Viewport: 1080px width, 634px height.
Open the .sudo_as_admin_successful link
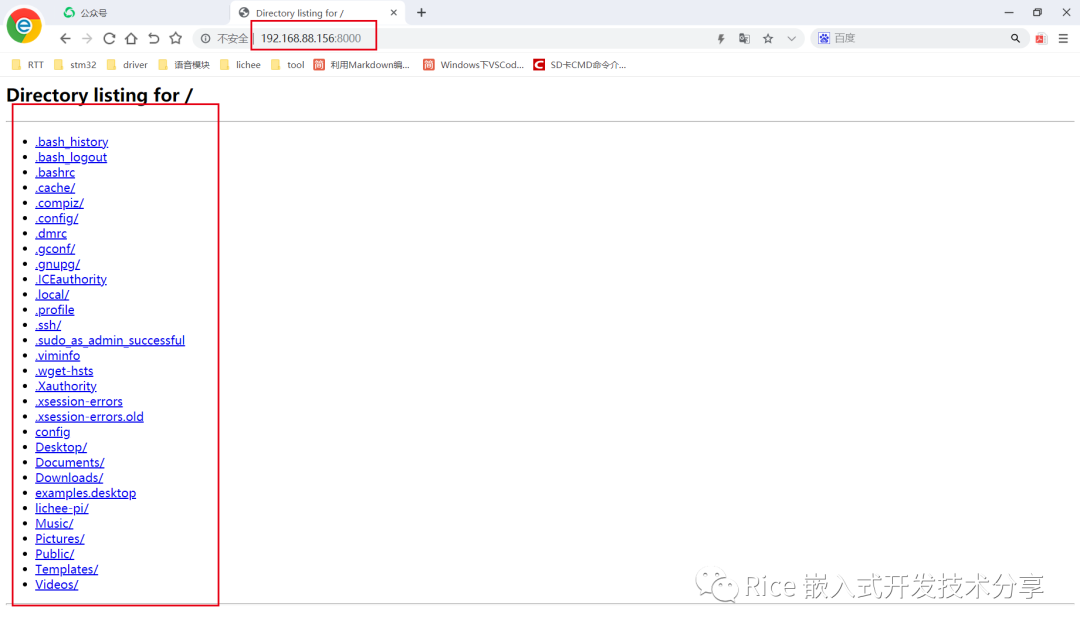click(110, 340)
